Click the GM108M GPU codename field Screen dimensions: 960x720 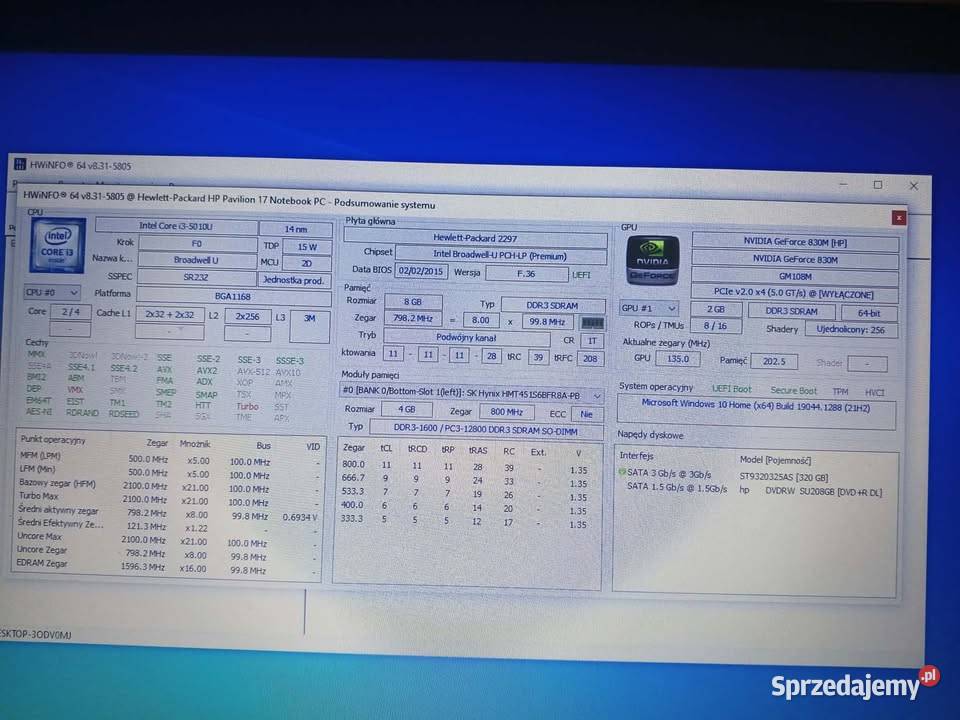[795, 277]
